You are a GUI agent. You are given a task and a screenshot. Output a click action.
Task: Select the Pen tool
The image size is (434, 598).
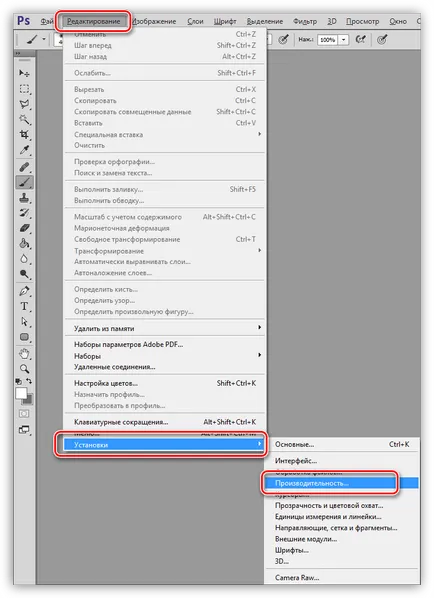(24, 291)
